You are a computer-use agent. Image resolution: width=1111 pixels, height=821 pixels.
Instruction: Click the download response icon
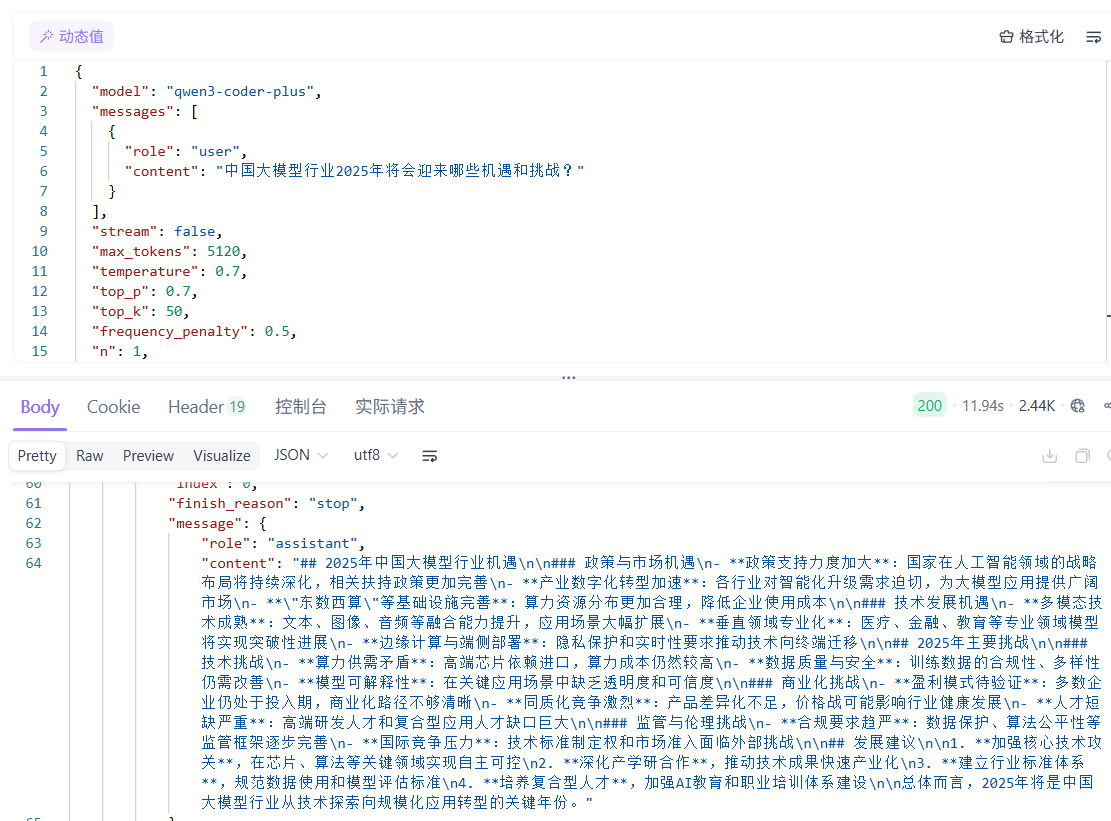click(1049, 456)
